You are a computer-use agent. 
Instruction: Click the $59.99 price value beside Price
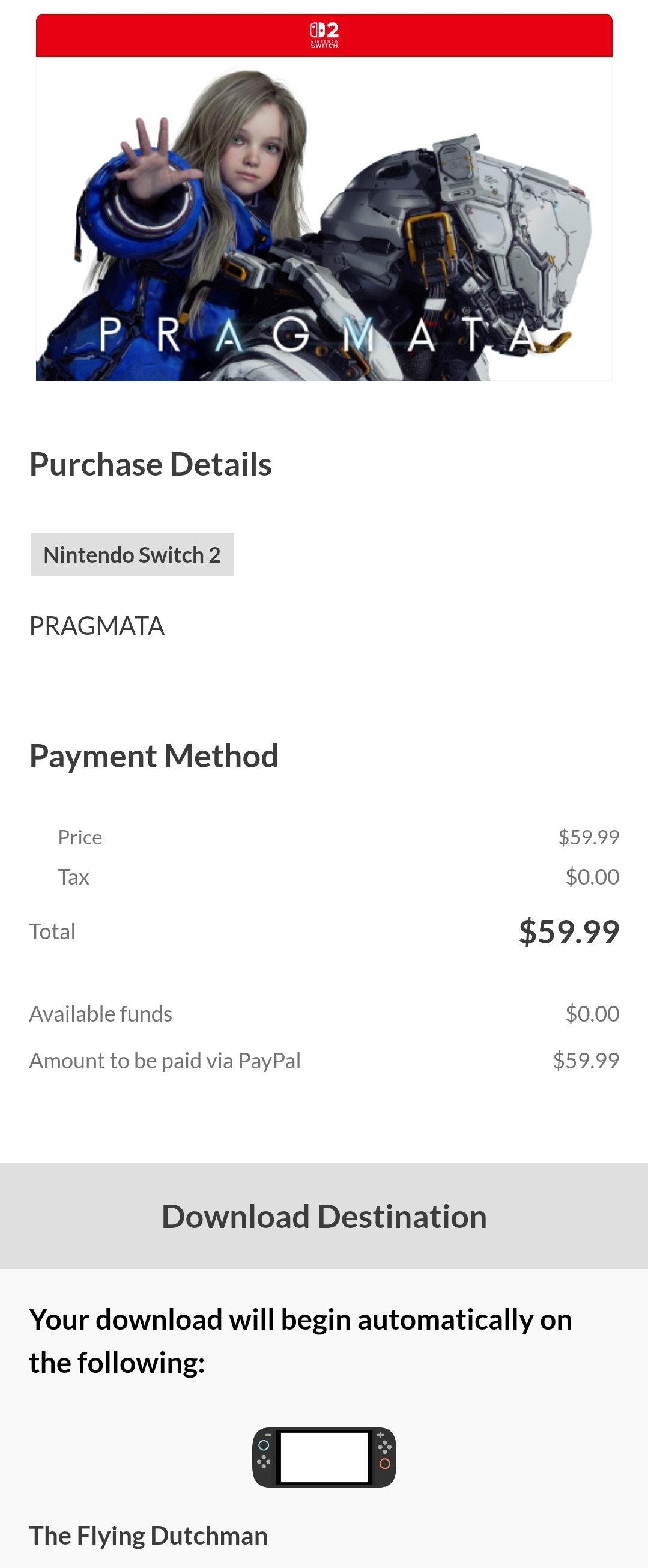point(589,838)
